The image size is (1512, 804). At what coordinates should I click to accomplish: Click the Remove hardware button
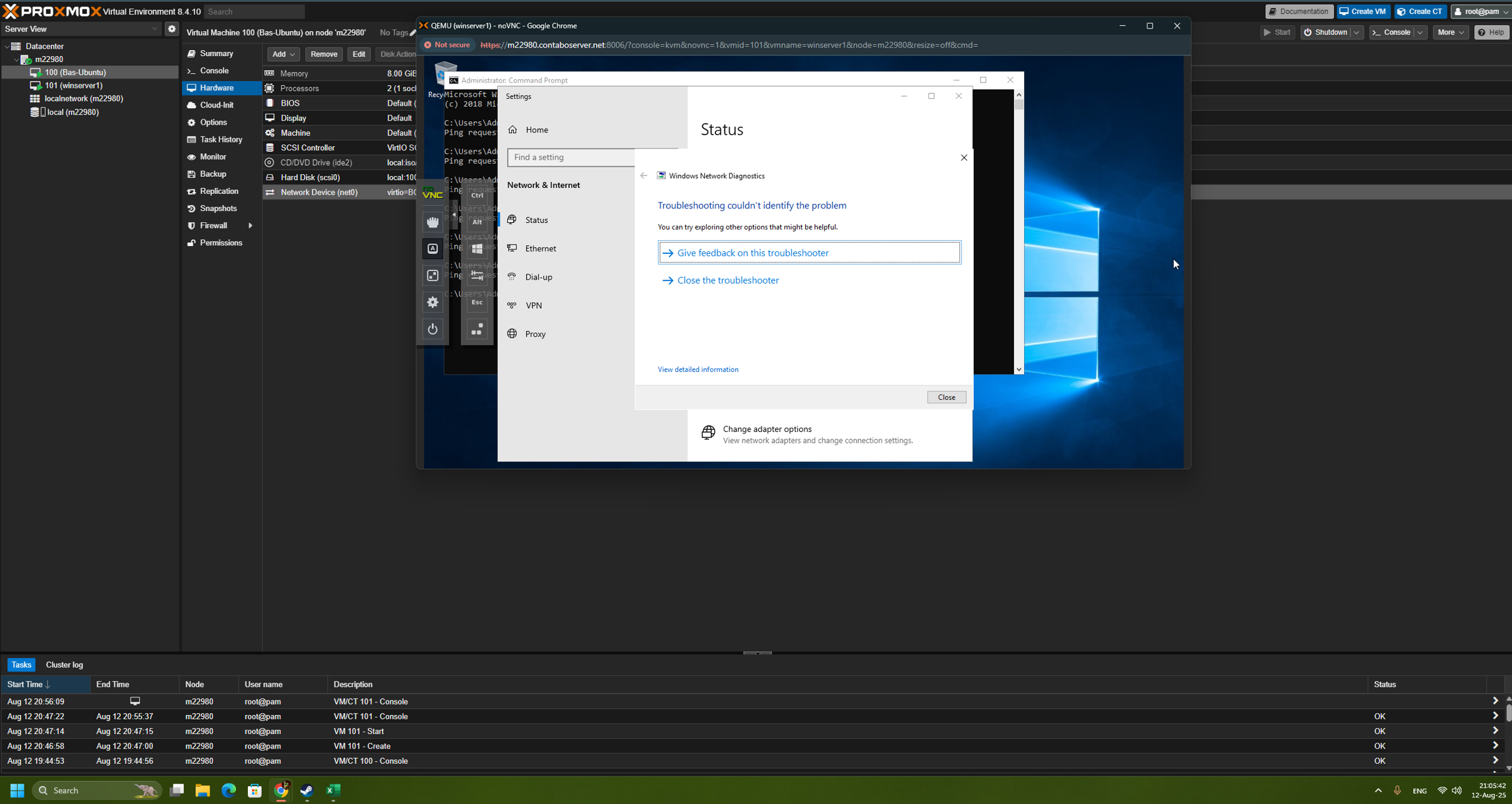pos(324,54)
